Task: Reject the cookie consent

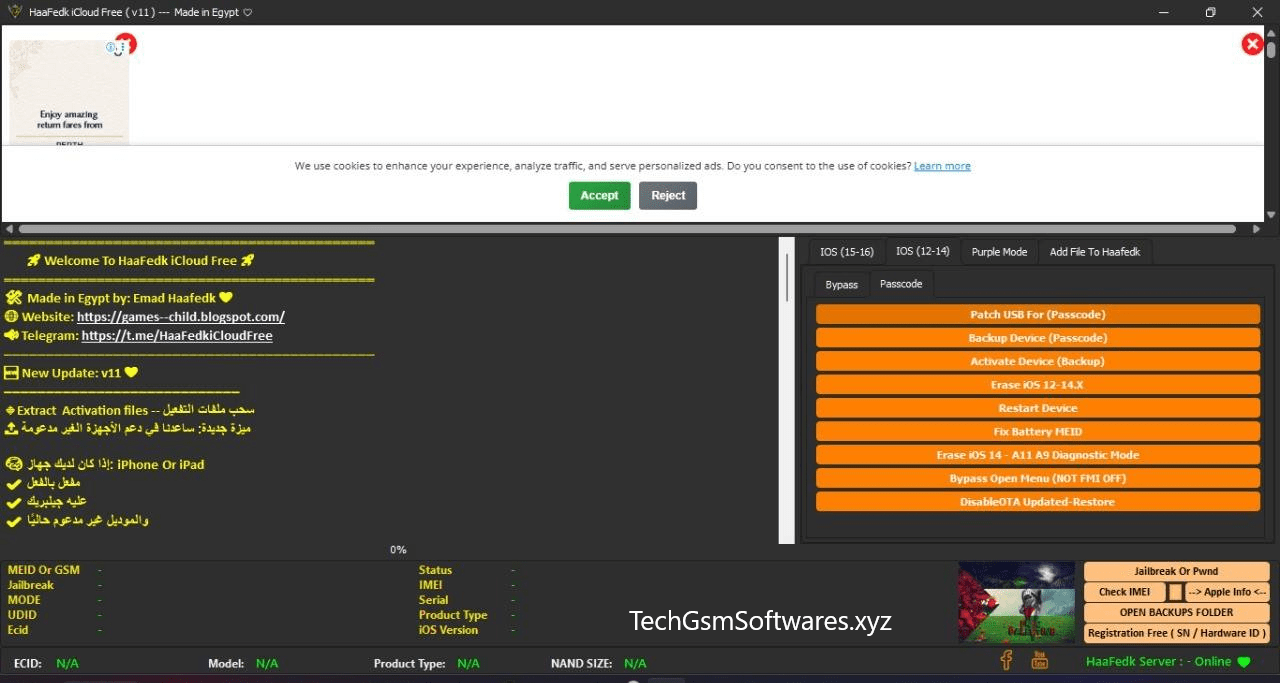Action: (x=668, y=196)
